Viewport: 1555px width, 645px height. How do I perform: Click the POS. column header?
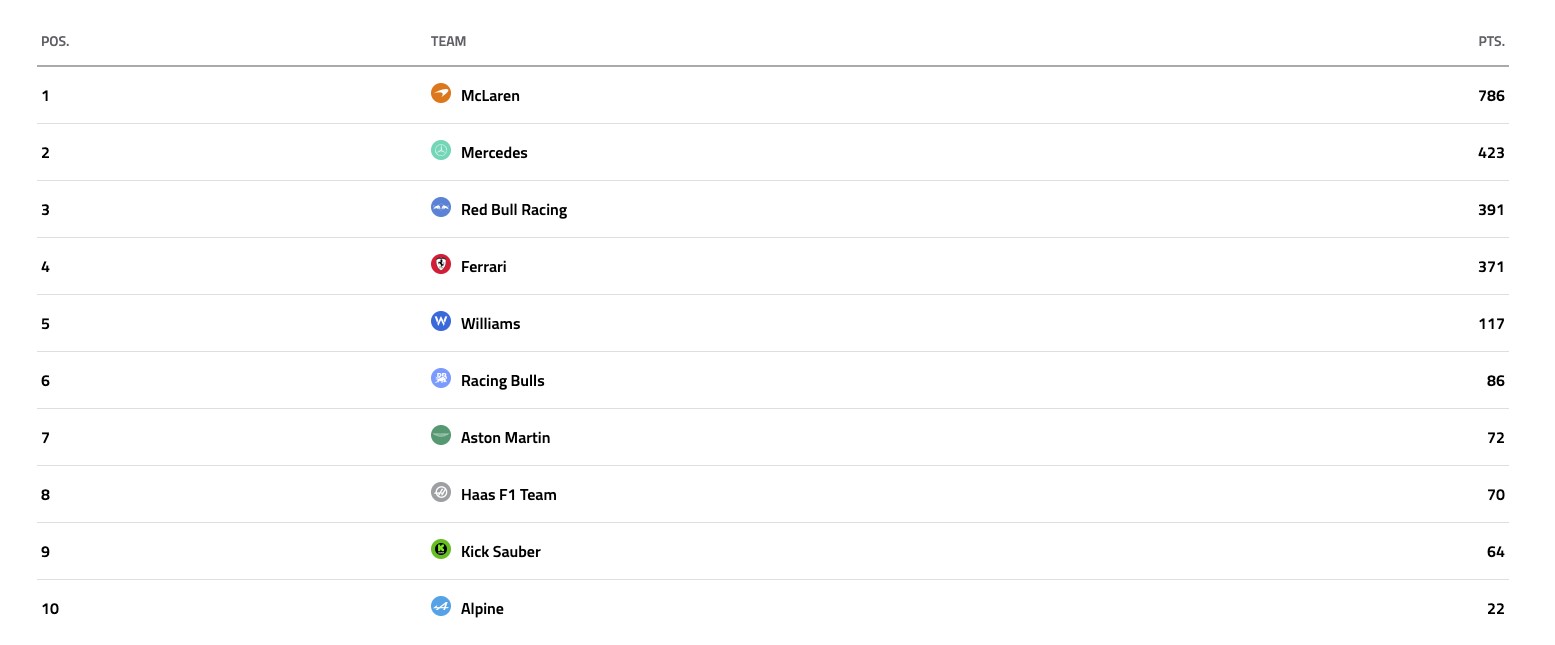pyautogui.click(x=55, y=42)
